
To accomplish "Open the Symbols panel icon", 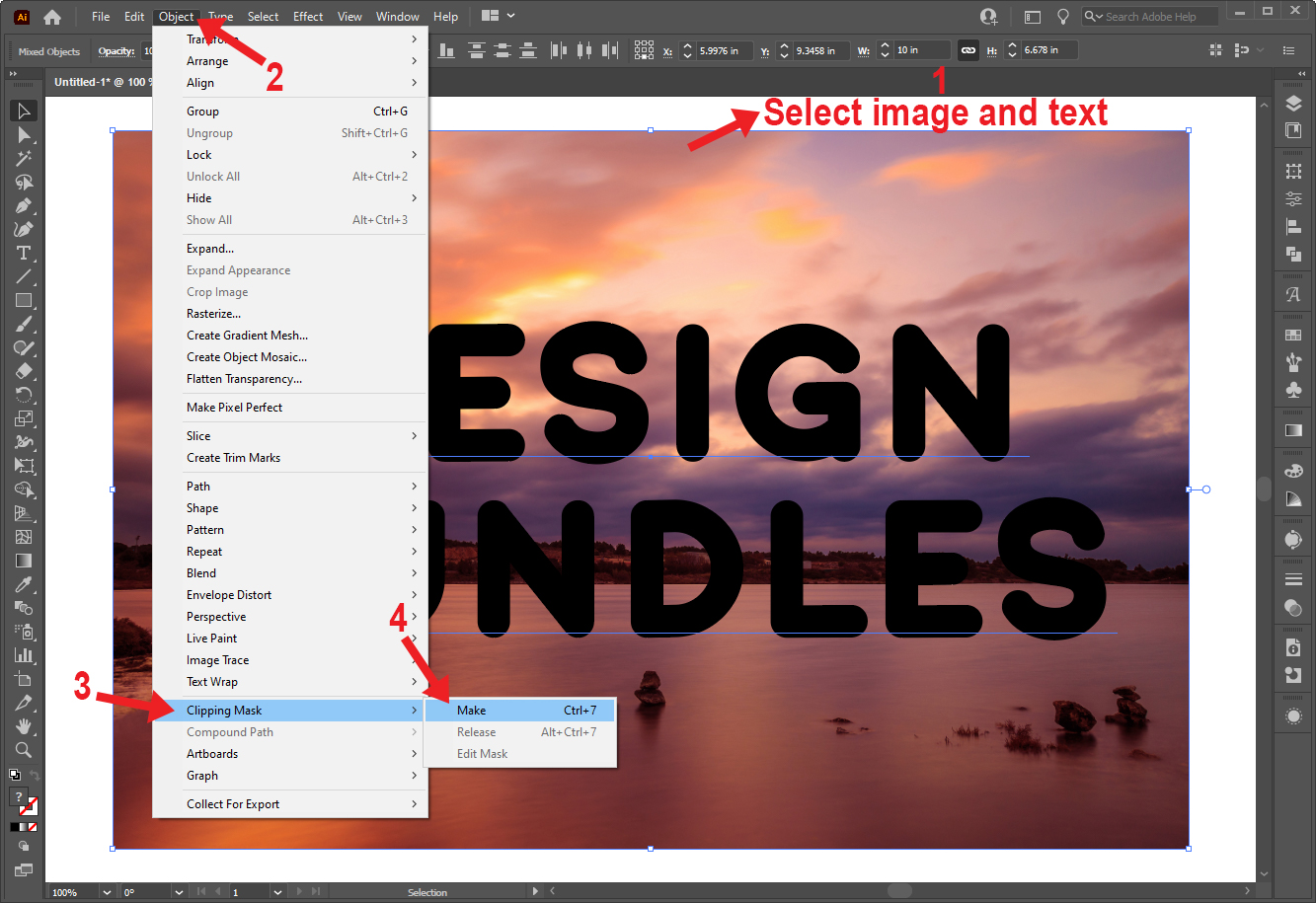I will click(x=1293, y=390).
